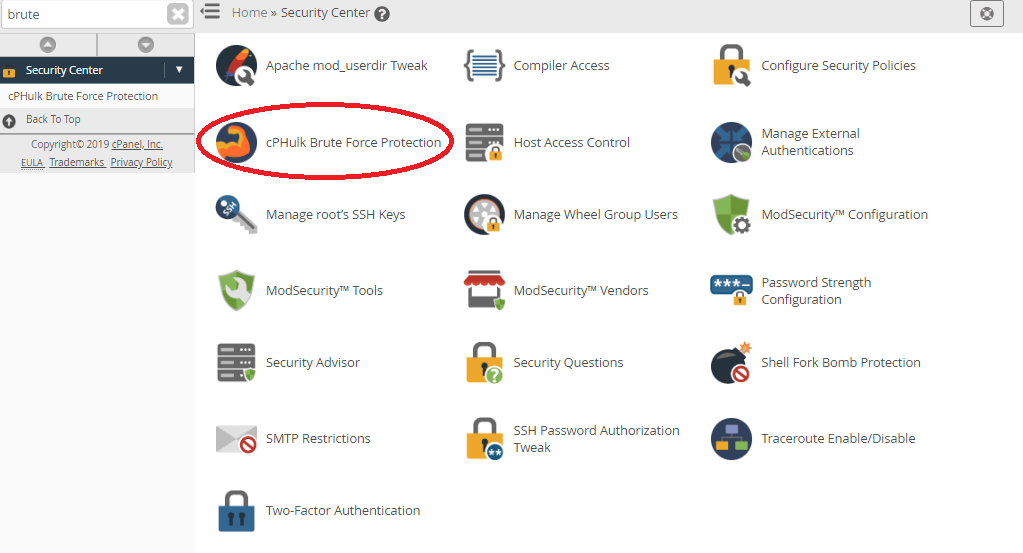Click Shell Fork Bomb Protection bomb icon

tap(731, 363)
